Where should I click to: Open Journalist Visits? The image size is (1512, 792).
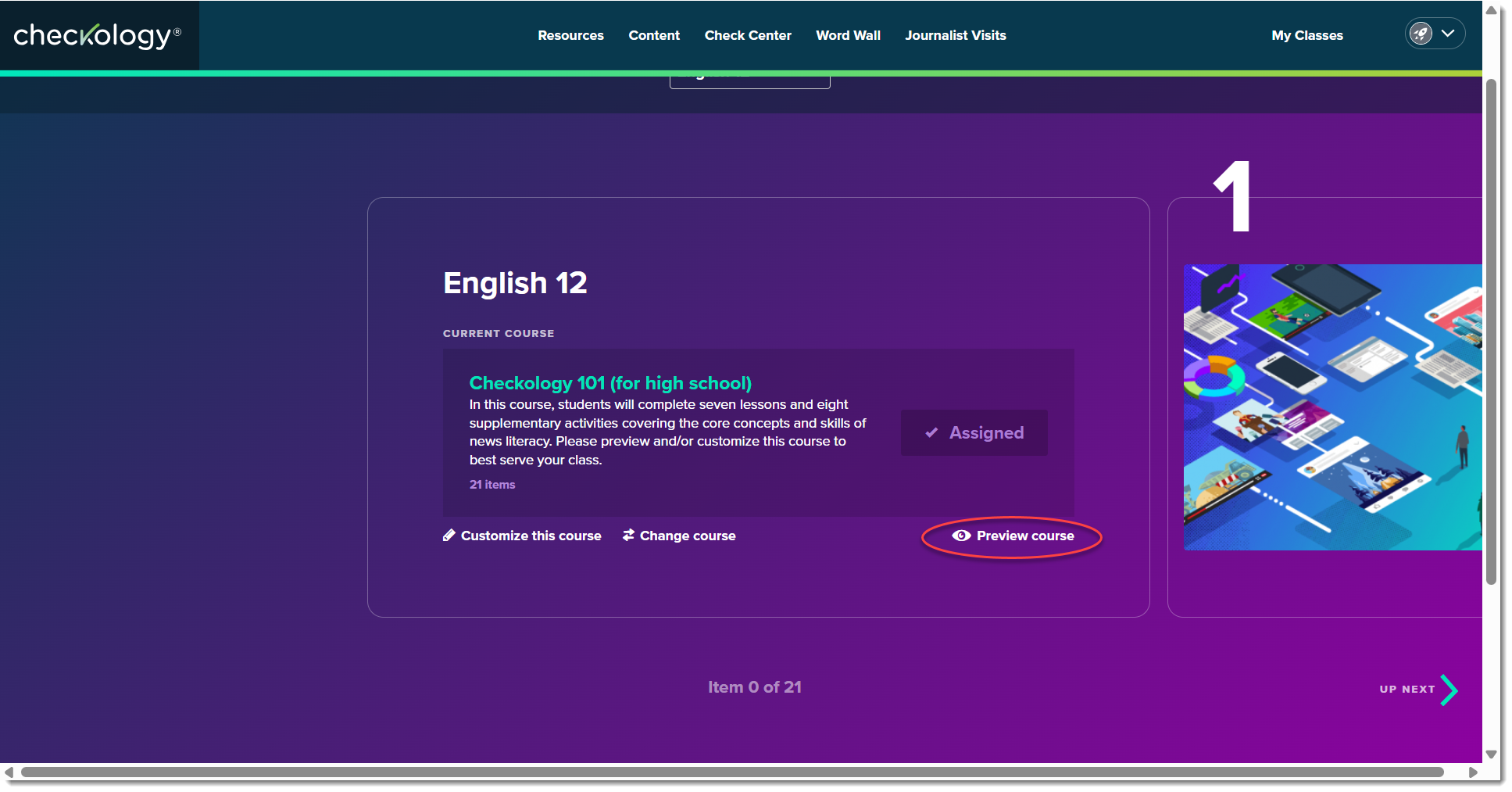tap(956, 35)
